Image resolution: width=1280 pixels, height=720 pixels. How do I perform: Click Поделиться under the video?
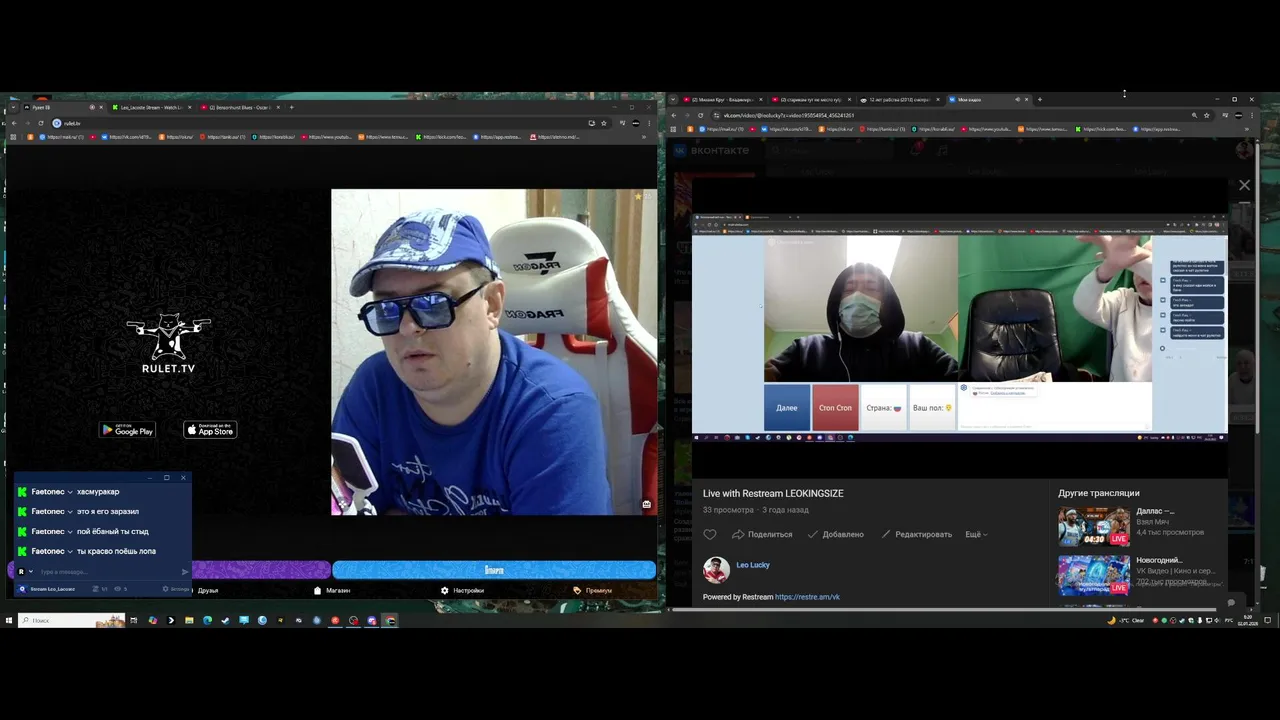(762, 534)
